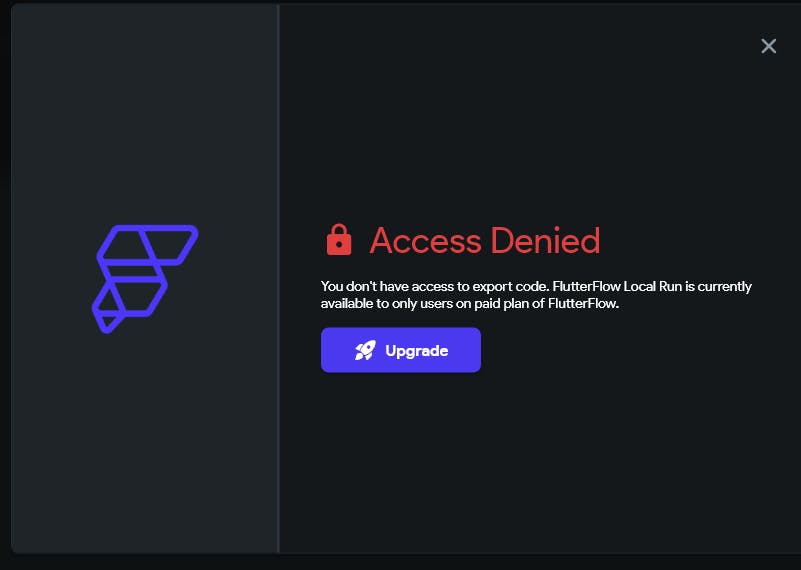Click the word "Access" in the red heading
The image size is (801, 570).
coord(426,241)
